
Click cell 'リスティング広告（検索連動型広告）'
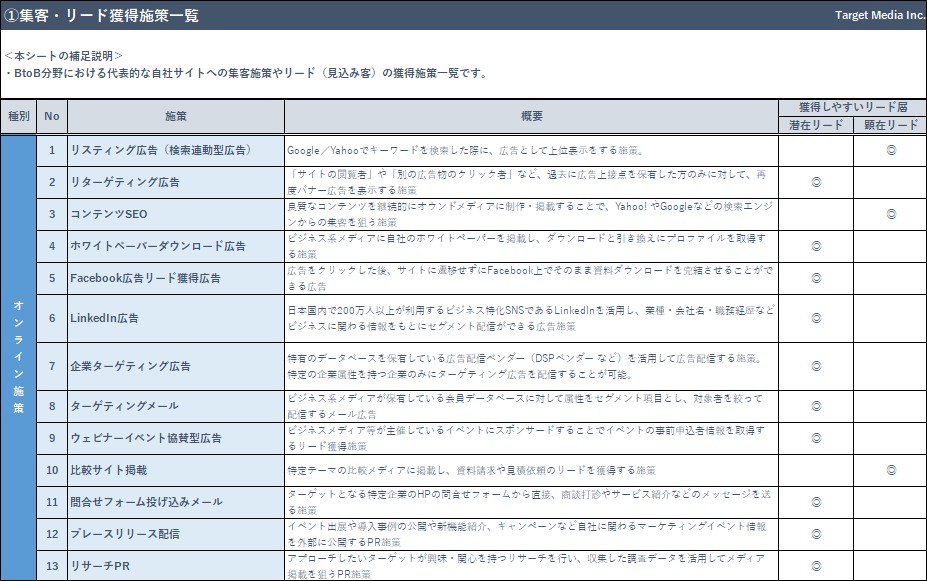pos(176,151)
